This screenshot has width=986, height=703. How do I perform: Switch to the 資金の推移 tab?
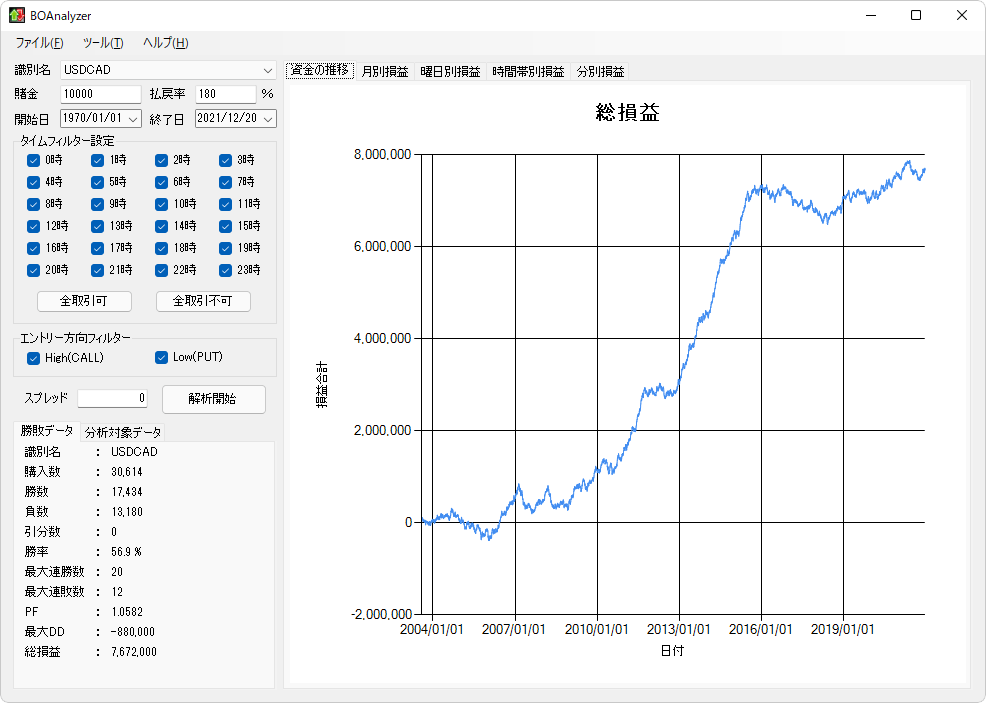(x=320, y=70)
